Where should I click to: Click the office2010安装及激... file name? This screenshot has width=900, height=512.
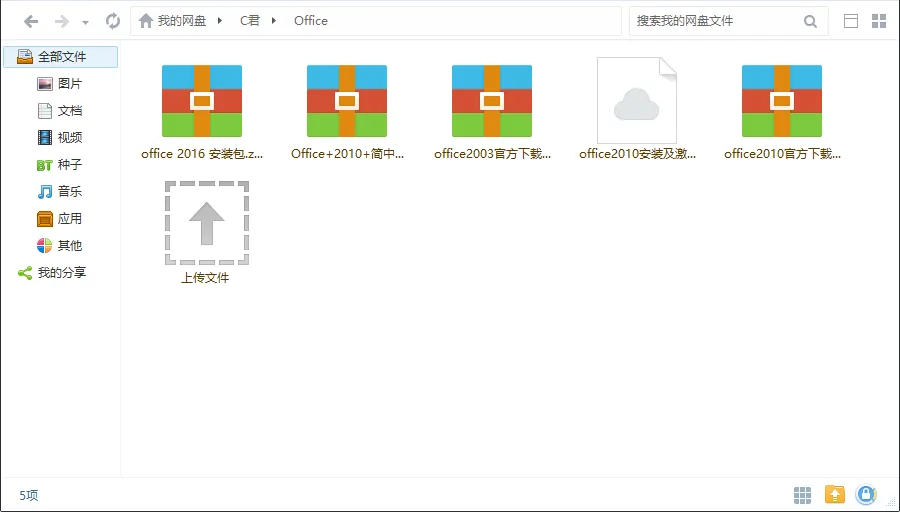(x=638, y=154)
